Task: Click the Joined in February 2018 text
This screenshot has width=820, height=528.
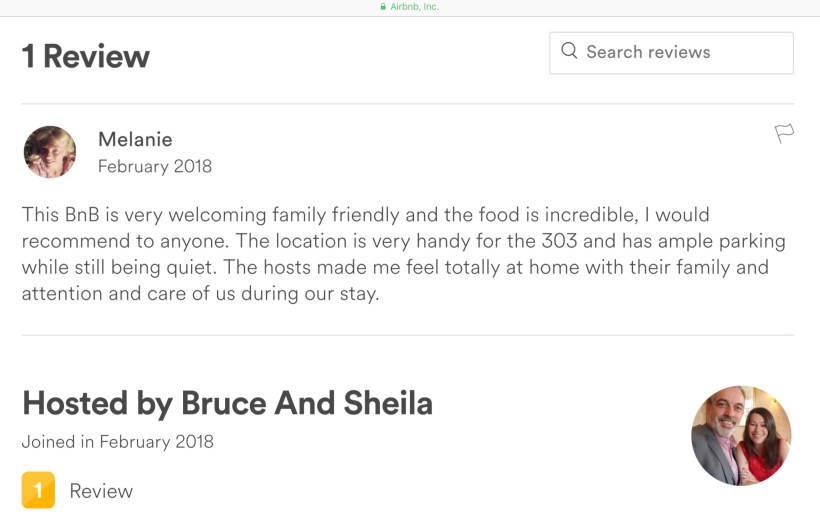Action: pos(118,441)
